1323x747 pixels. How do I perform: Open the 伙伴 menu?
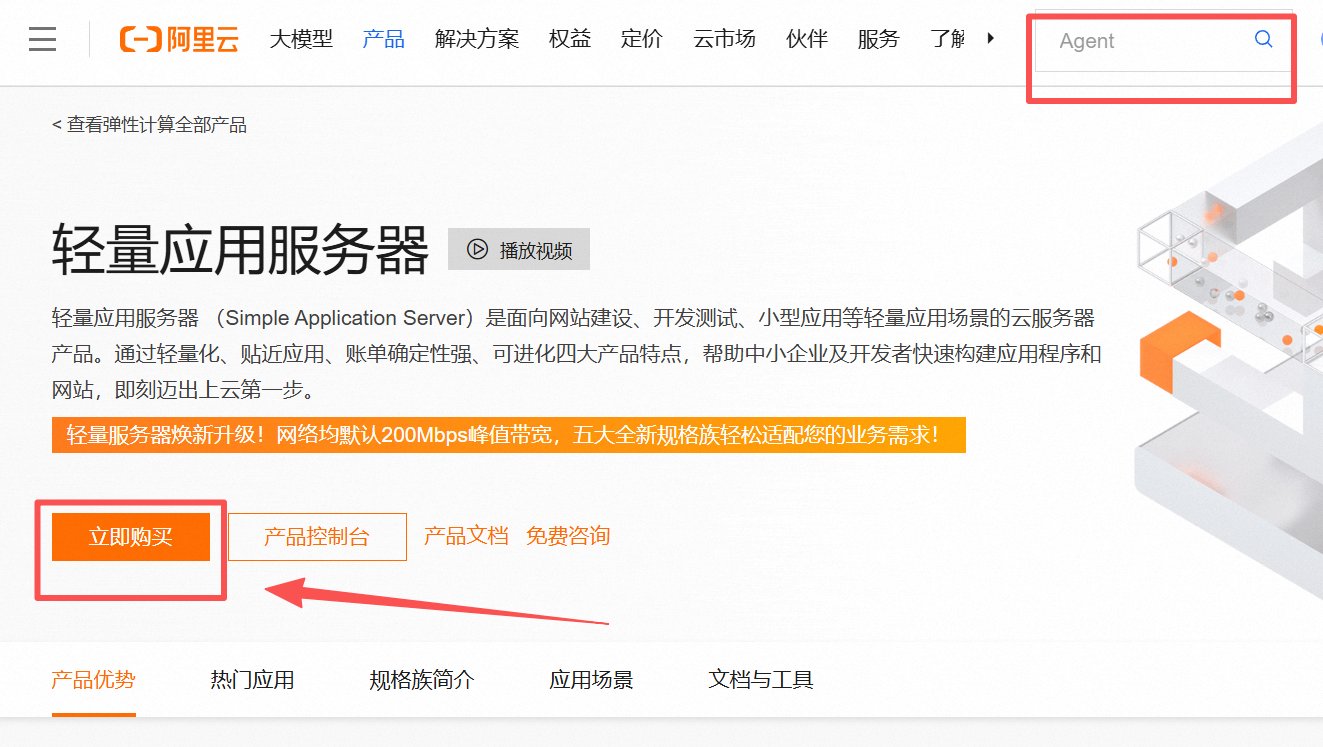(x=807, y=39)
